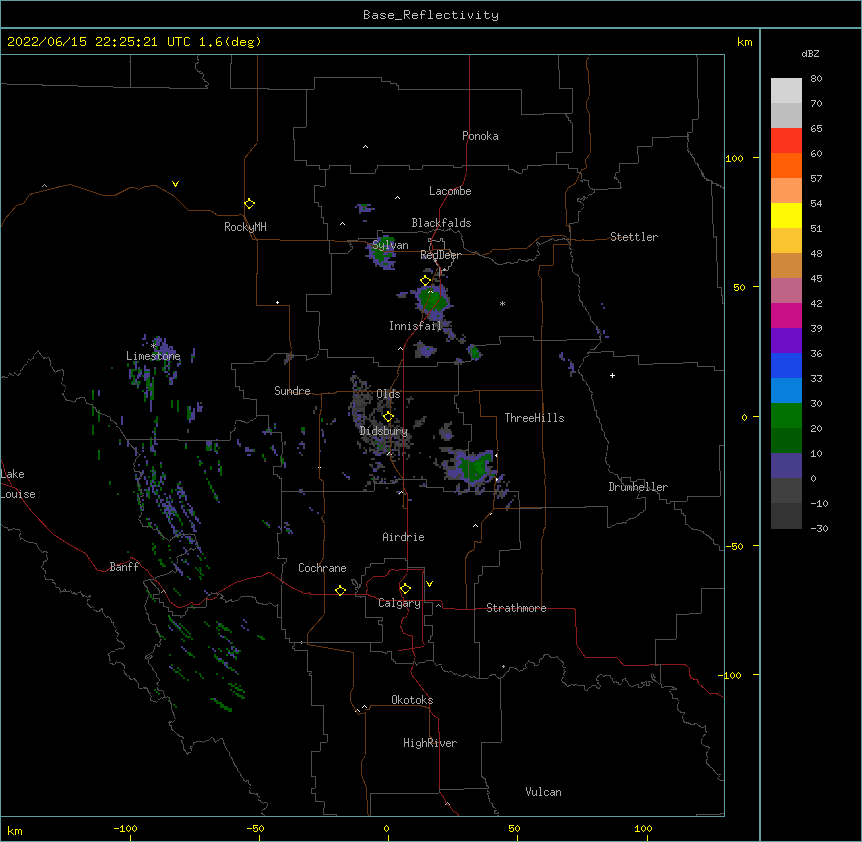Click the ThreeHills town label
This screenshot has width=862, height=842.
coord(534,418)
